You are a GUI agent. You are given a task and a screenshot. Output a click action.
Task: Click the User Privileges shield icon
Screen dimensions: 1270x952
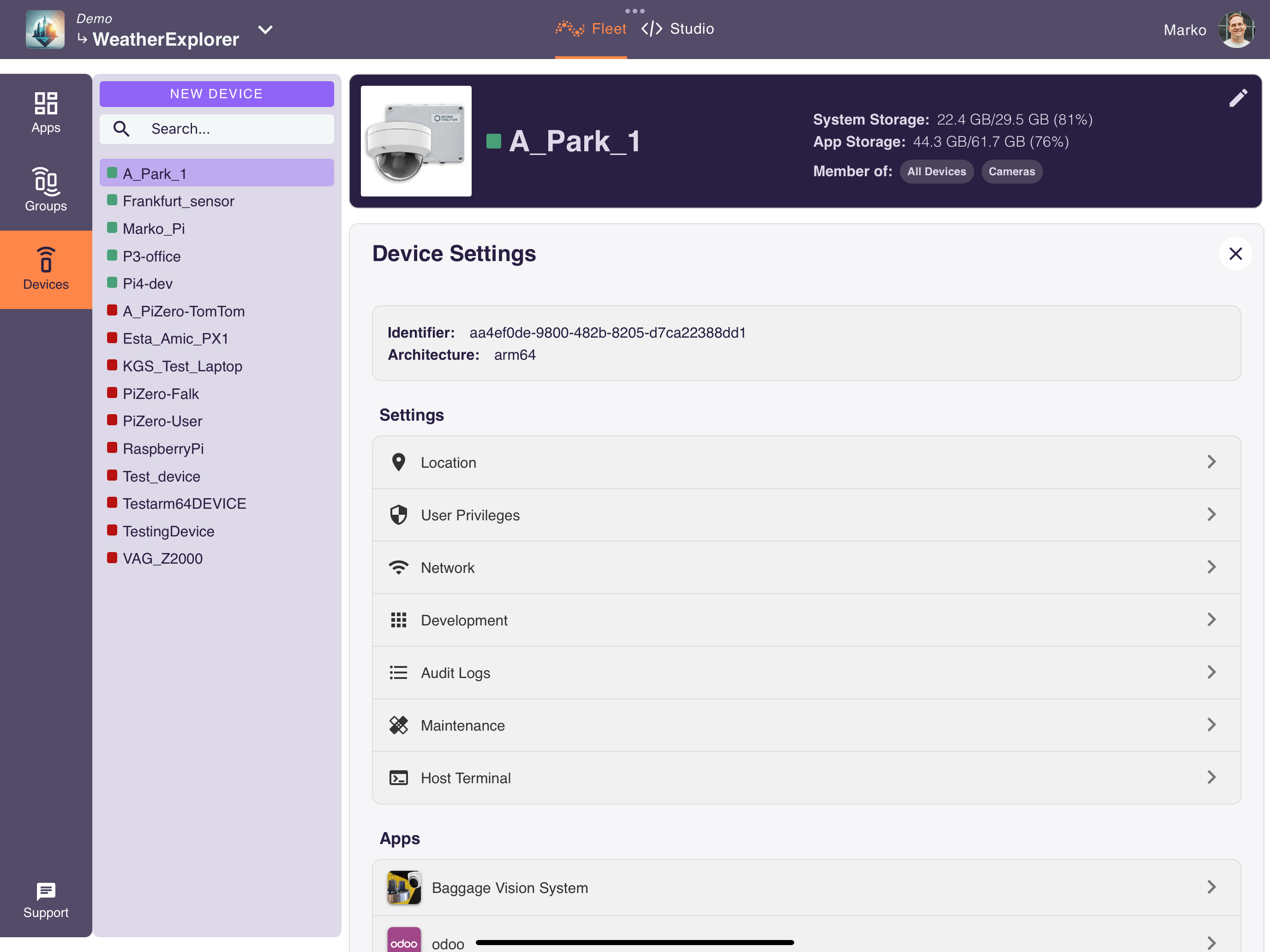(x=398, y=515)
